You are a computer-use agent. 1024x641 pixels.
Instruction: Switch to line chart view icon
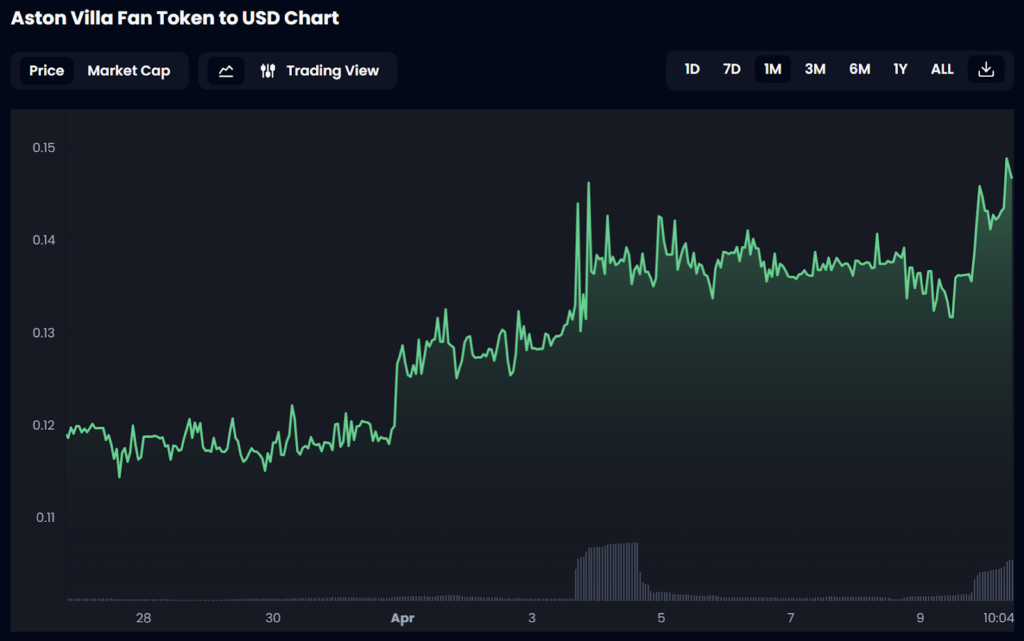226,71
